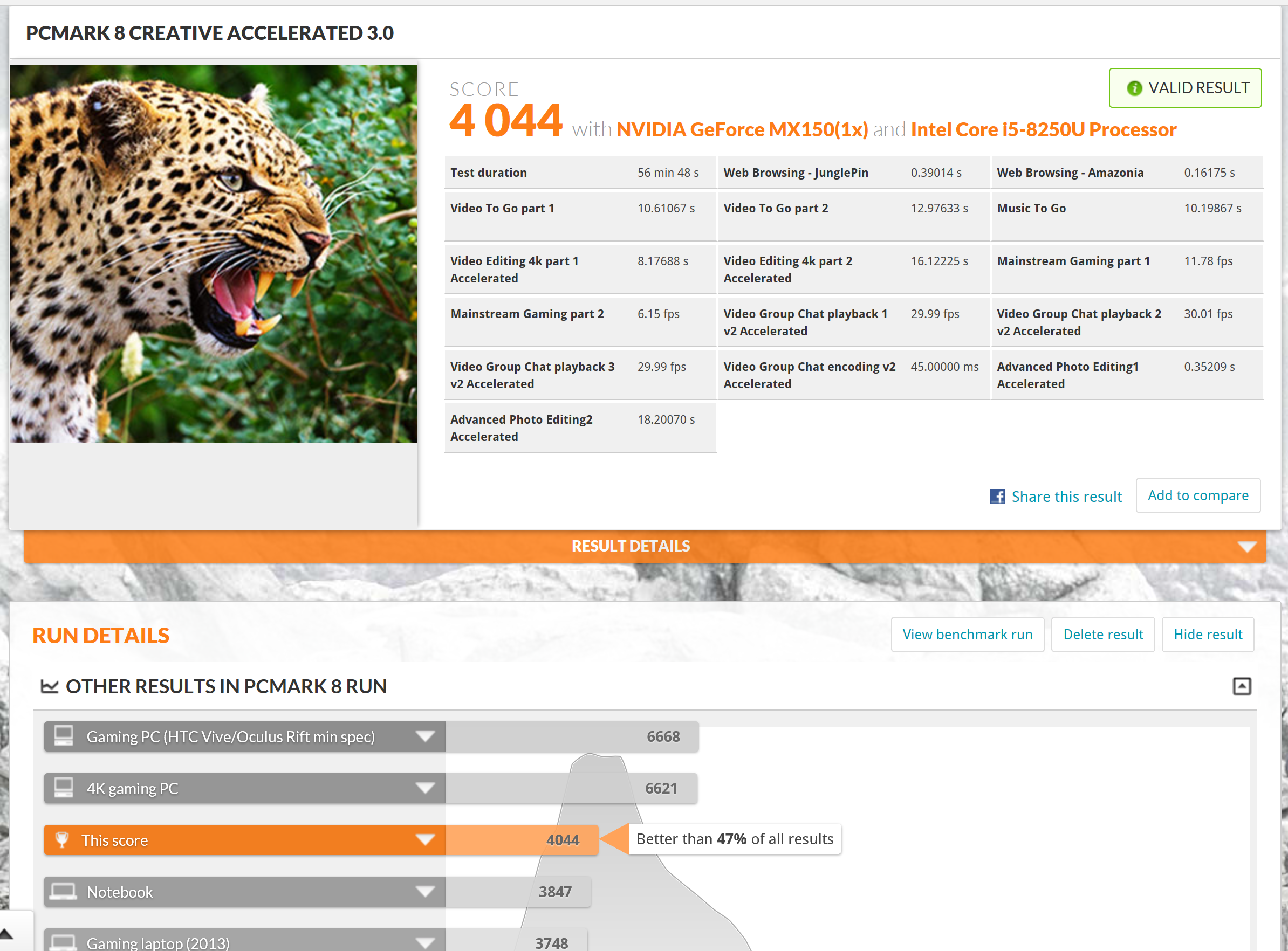Click the trophy icon on This score row
The width and height of the screenshot is (1288, 951).
tap(62, 840)
